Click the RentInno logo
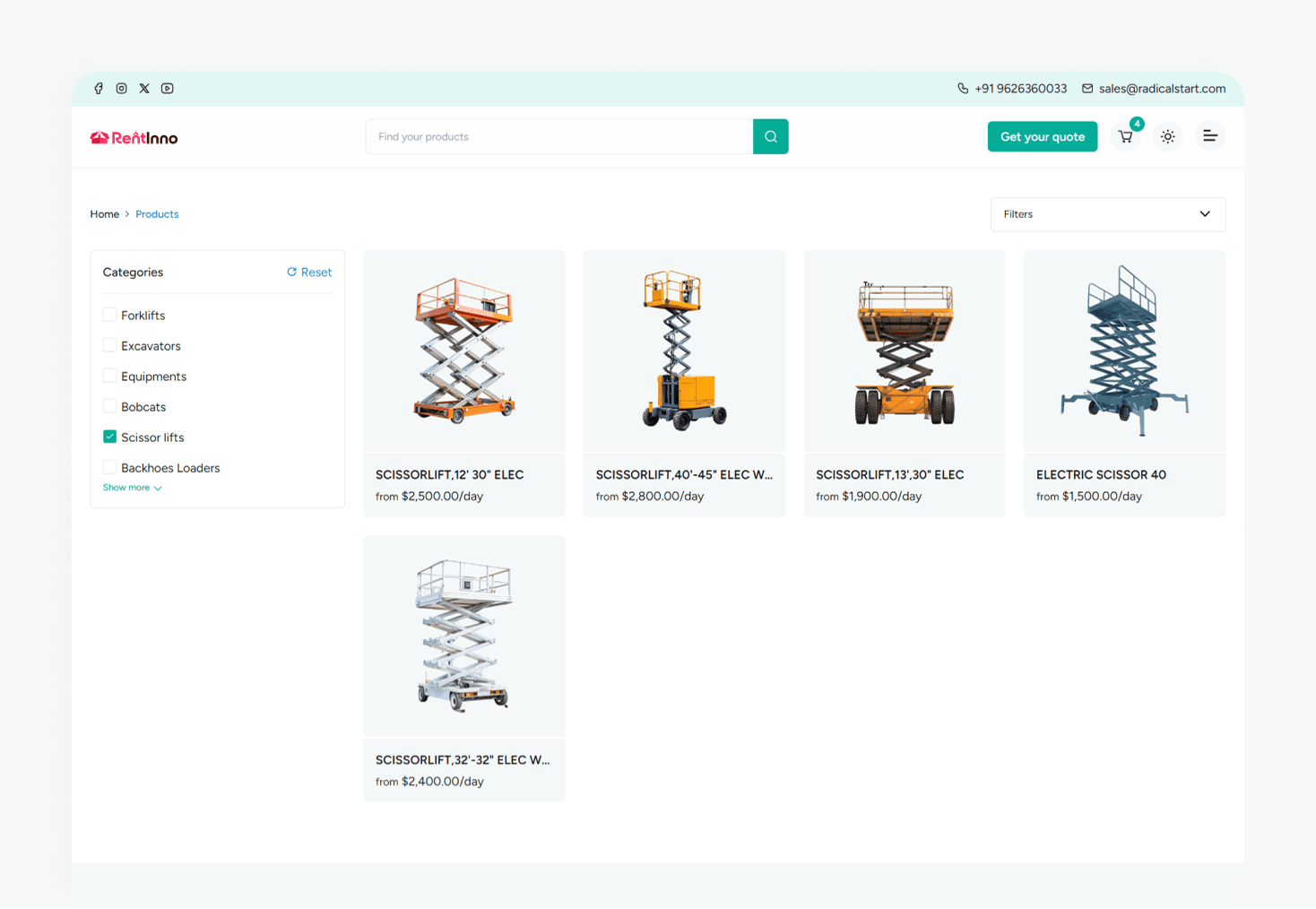 (133, 136)
